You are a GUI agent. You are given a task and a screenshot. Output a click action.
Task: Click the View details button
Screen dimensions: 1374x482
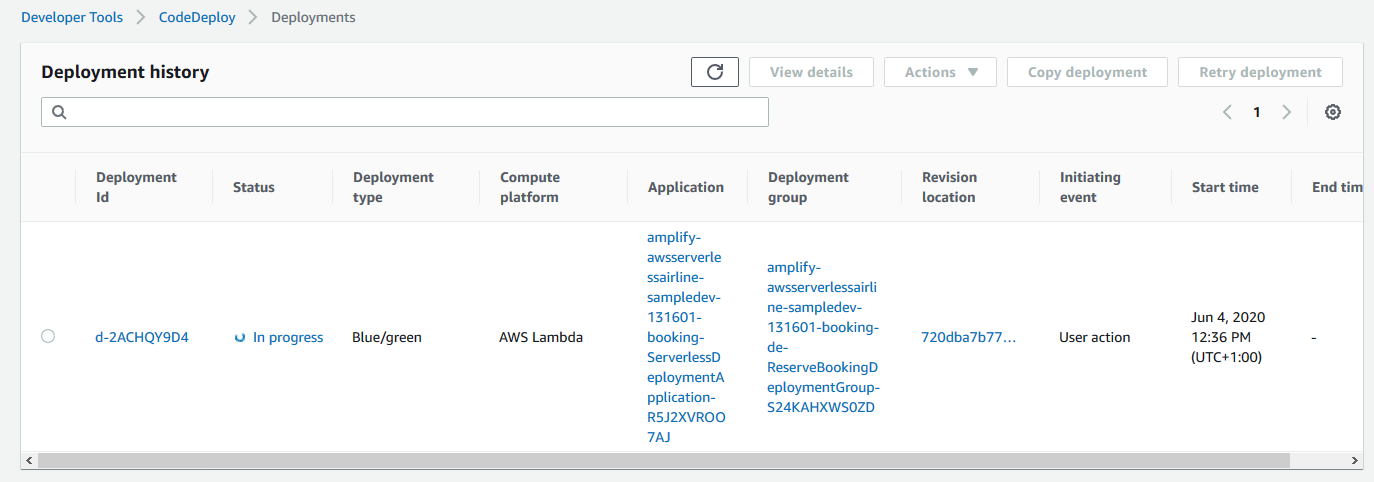pos(811,72)
